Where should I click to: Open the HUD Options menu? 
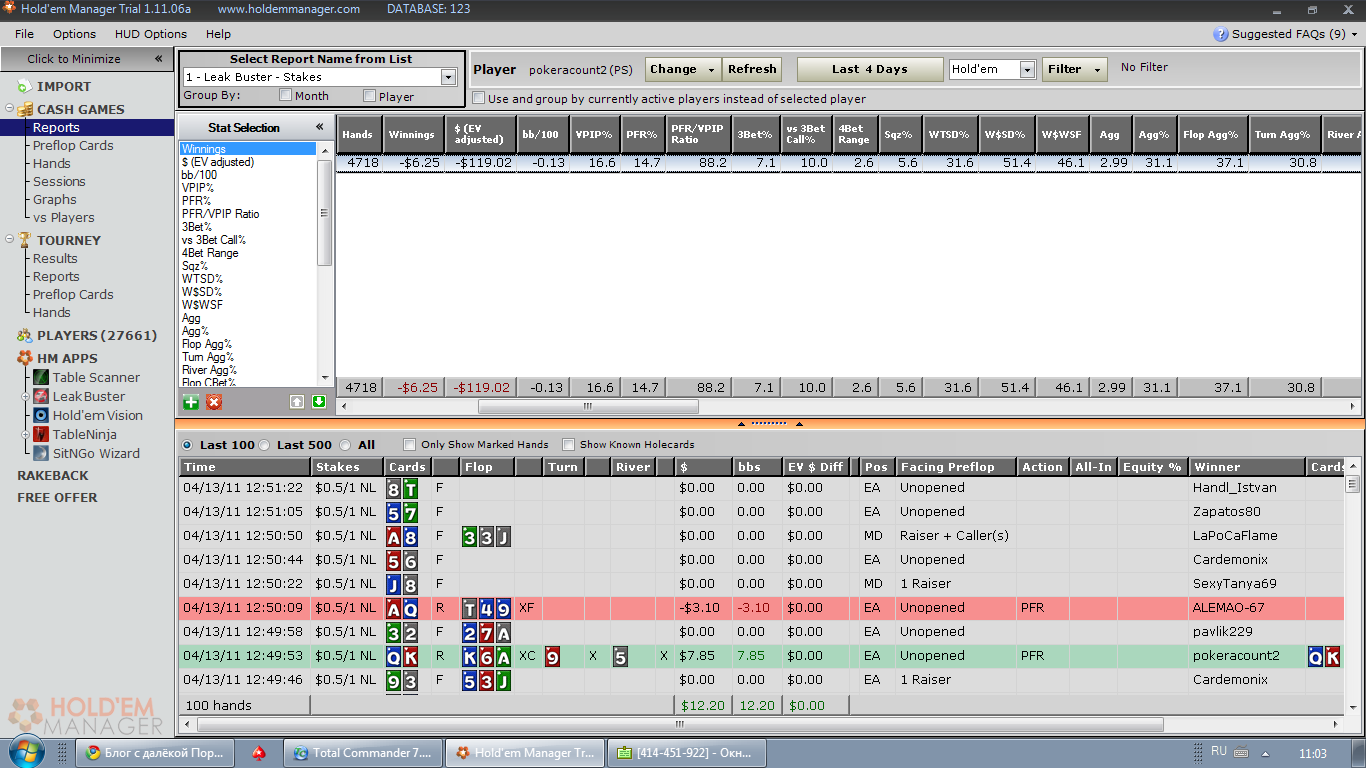pos(151,34)
